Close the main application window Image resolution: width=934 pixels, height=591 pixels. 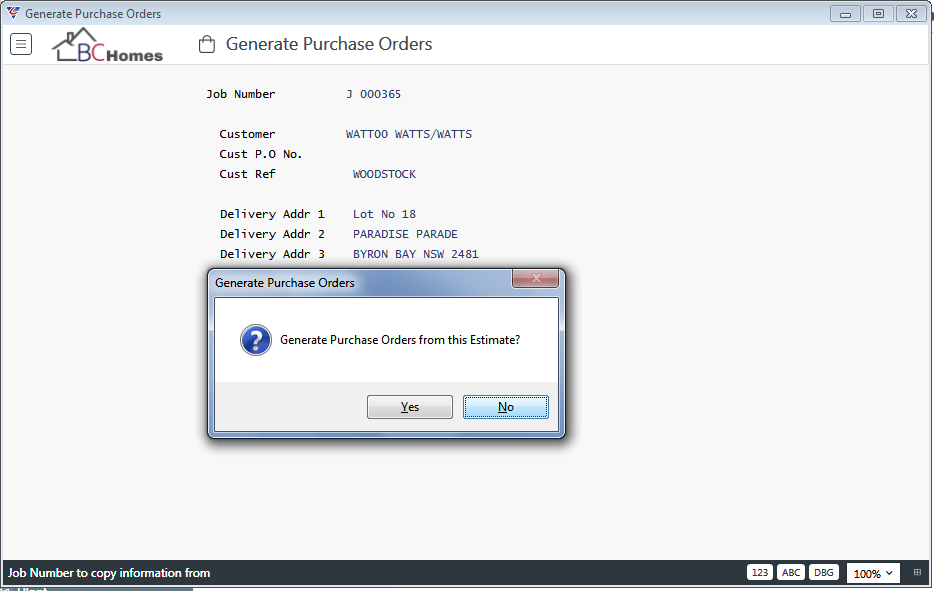click(x=911, y=14)
